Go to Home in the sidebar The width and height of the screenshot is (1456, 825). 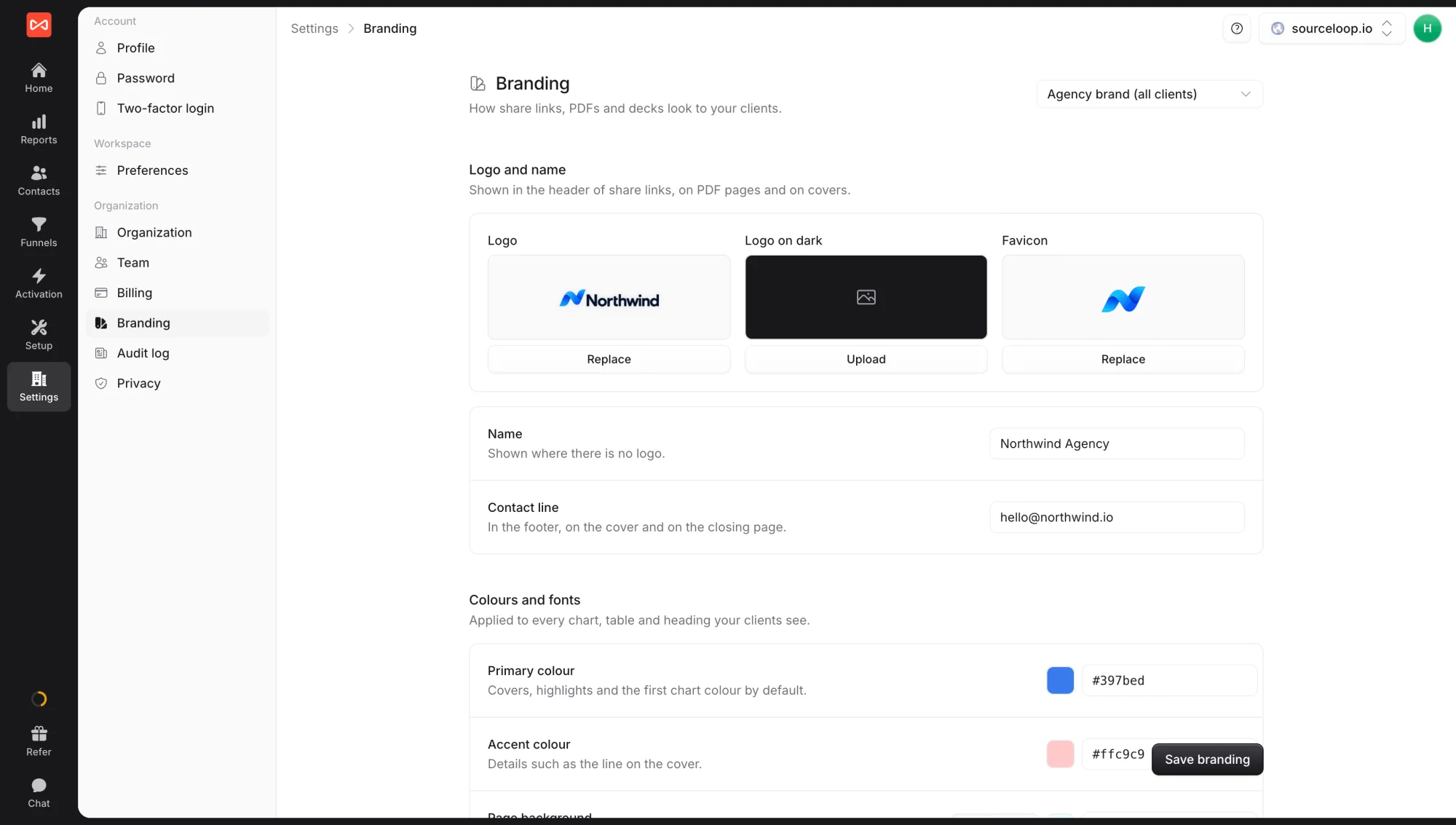pyautogui.click(x=39, y=78)
